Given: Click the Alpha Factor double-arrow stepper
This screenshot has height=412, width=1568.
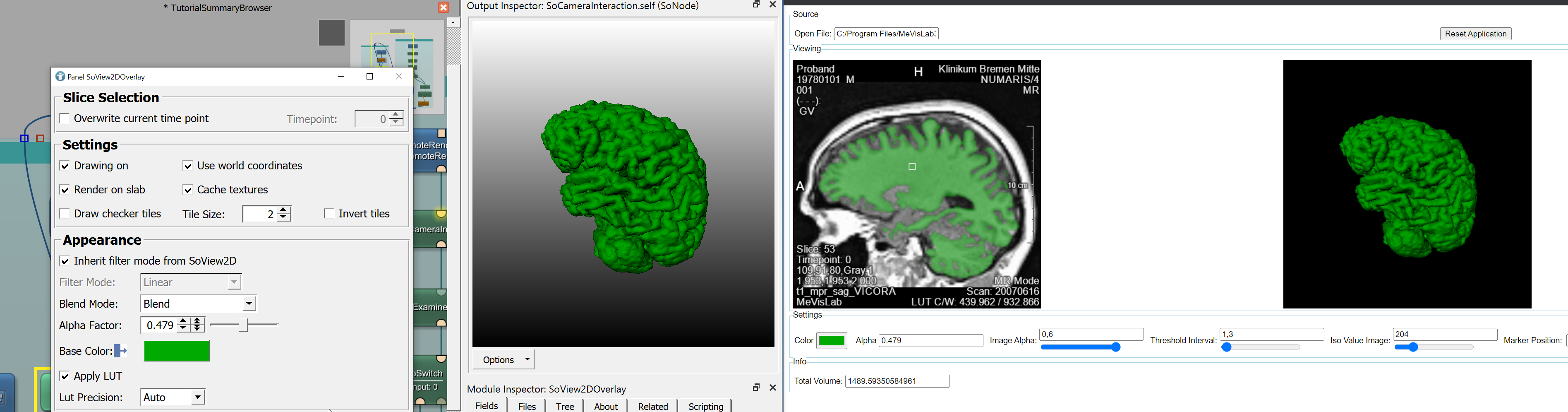Looking at the screenshot, I should coord(197,325).
